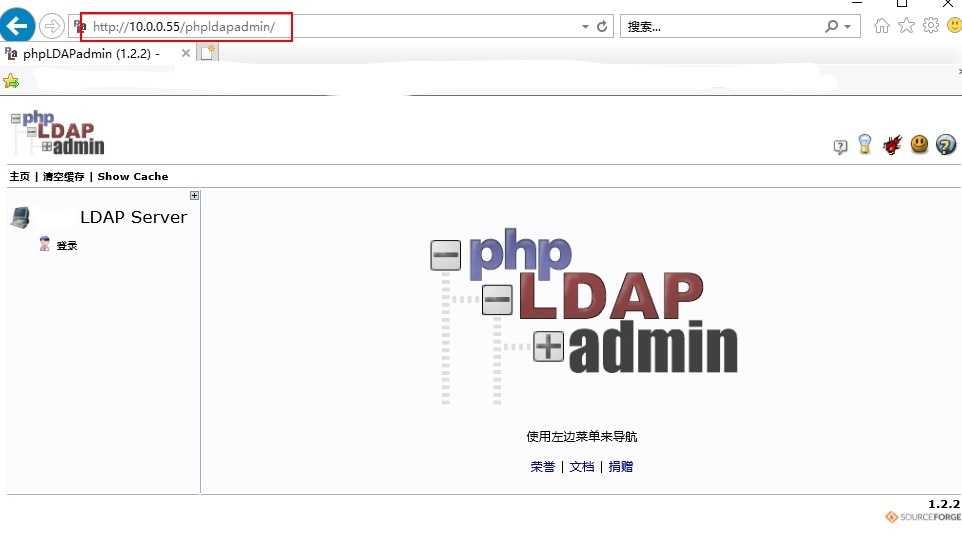The image size is (962, 546).
Task: Click the 登录 login link
Action: [67, 245]
